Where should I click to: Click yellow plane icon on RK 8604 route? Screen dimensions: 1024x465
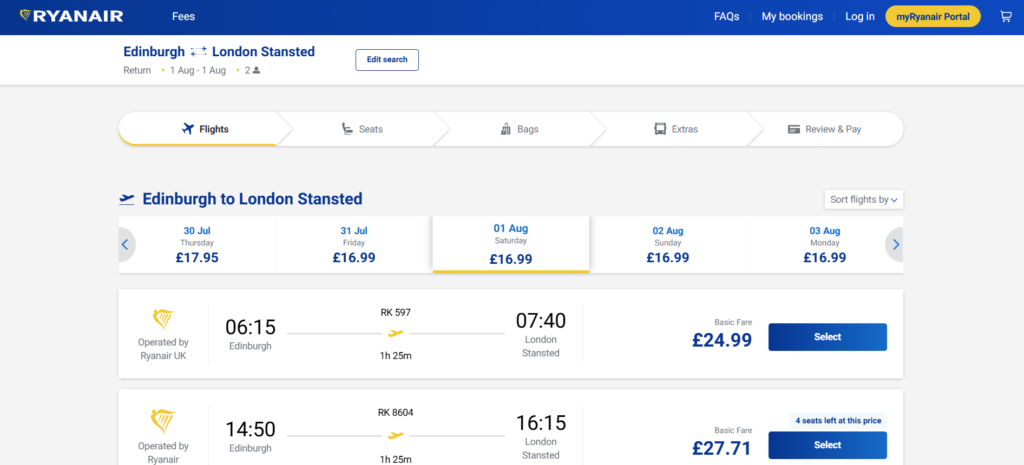tap(396, 435)
